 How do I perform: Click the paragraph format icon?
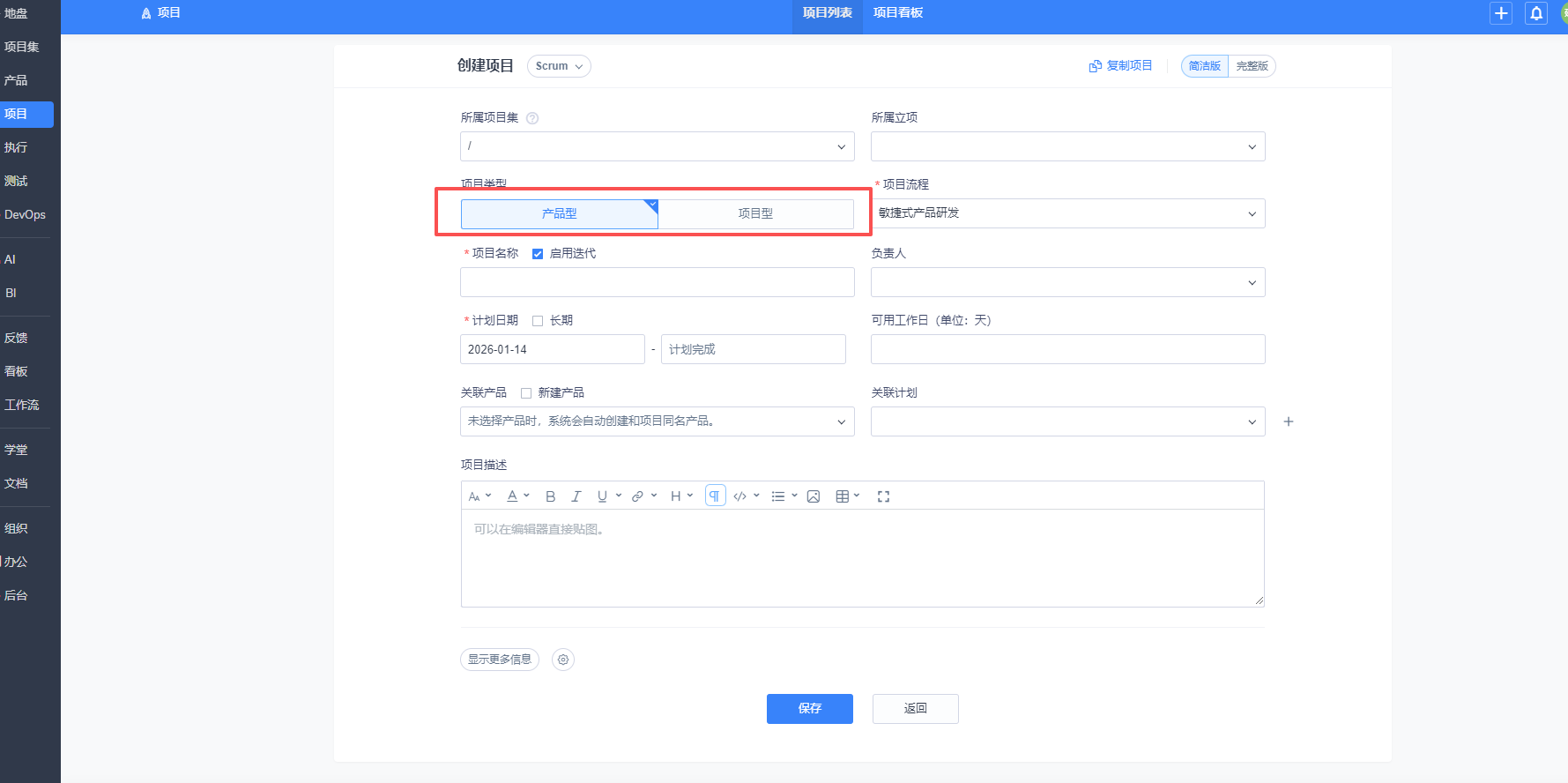tap(715, 496)
